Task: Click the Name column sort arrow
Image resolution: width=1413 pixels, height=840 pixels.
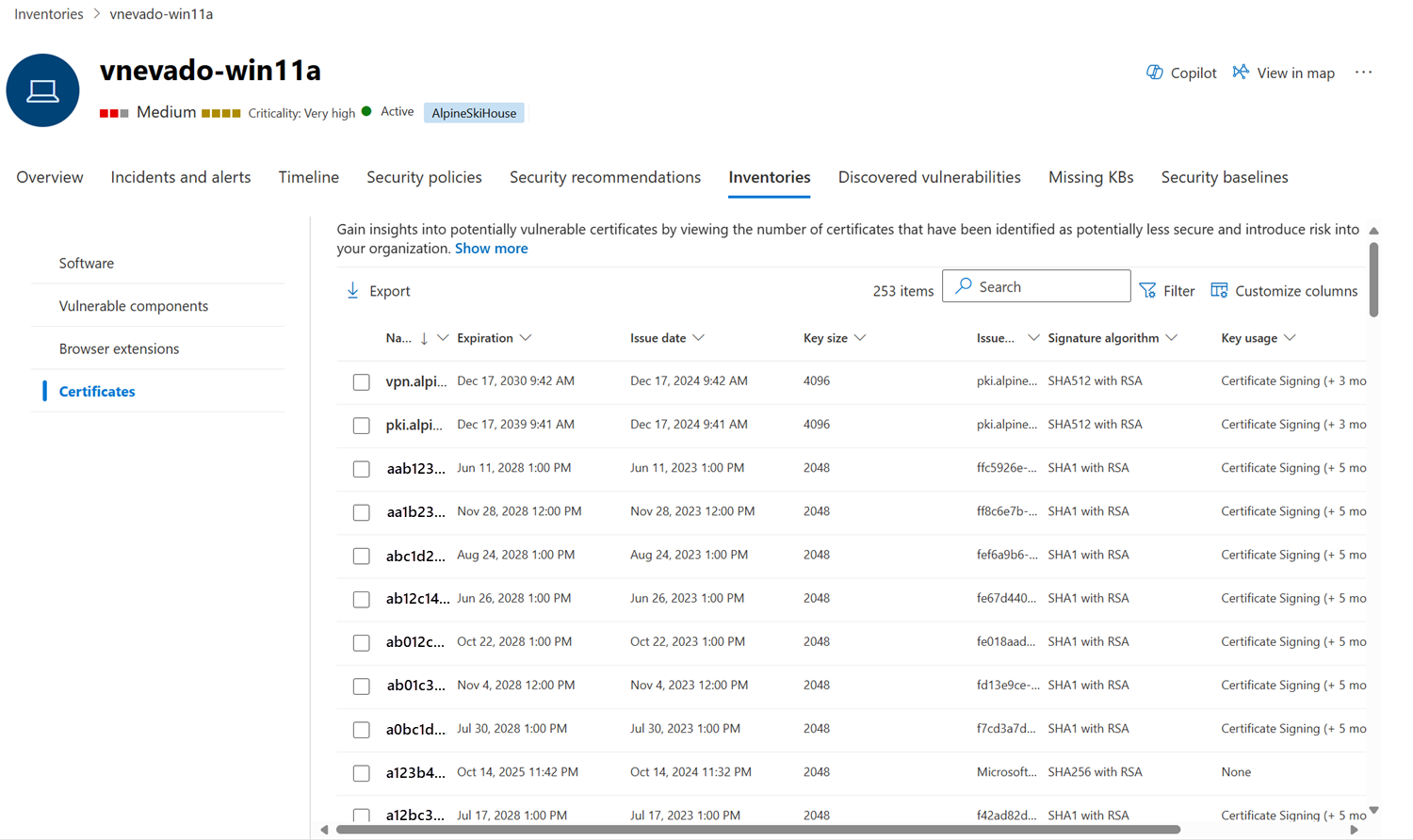Action: click(424, 339)
